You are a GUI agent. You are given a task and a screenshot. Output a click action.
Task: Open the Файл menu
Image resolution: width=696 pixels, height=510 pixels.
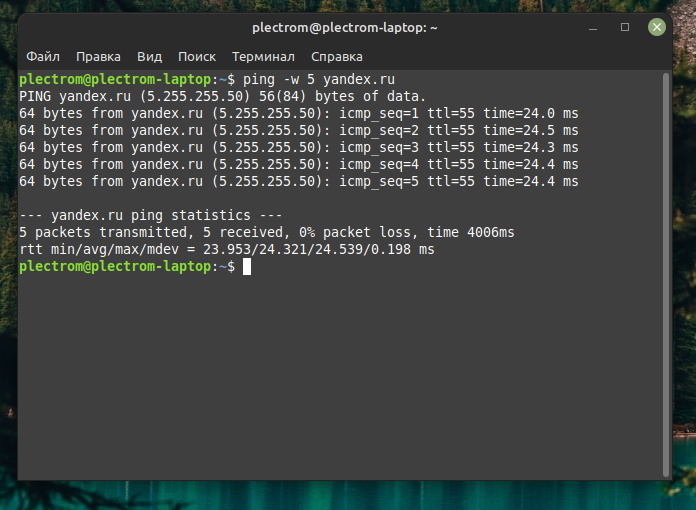(x=43, y=57)
